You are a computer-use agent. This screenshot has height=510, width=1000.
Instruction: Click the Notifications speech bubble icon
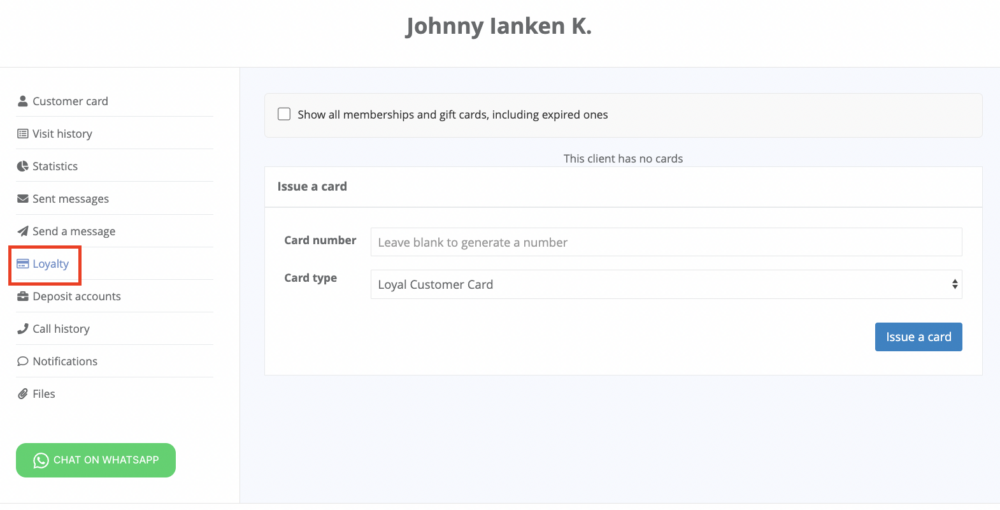point(22,361)
